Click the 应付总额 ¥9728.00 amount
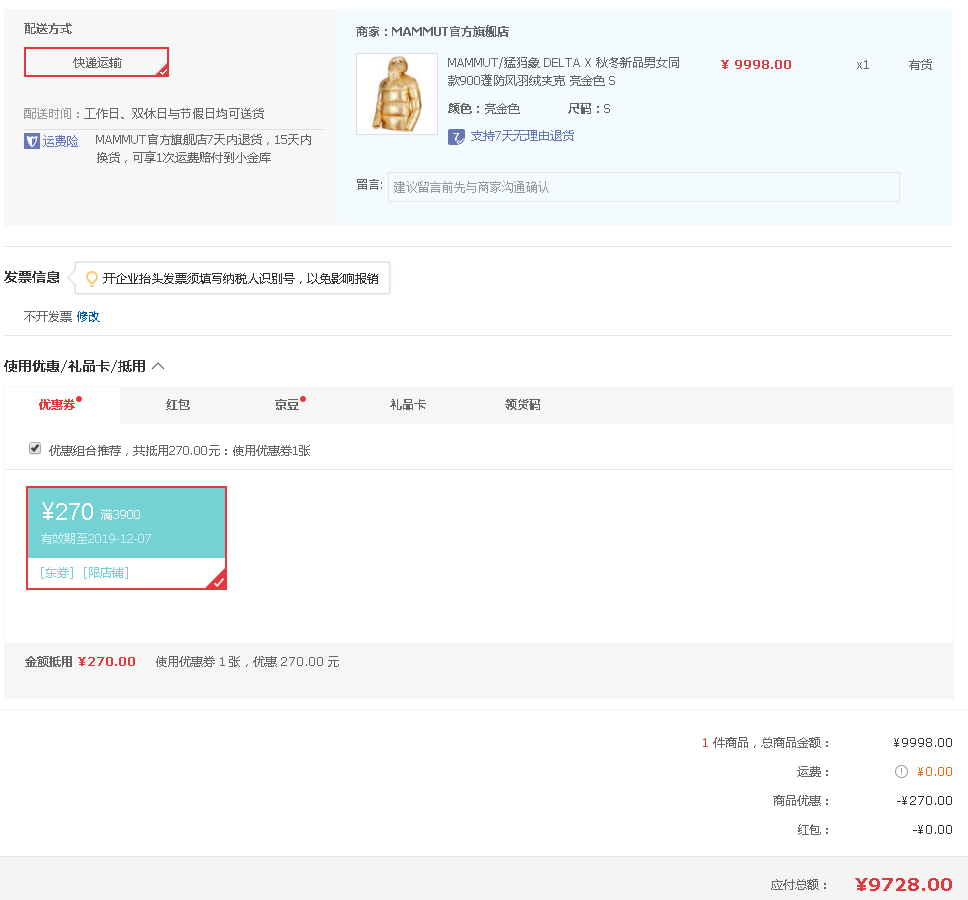 [x=904, y=885]
